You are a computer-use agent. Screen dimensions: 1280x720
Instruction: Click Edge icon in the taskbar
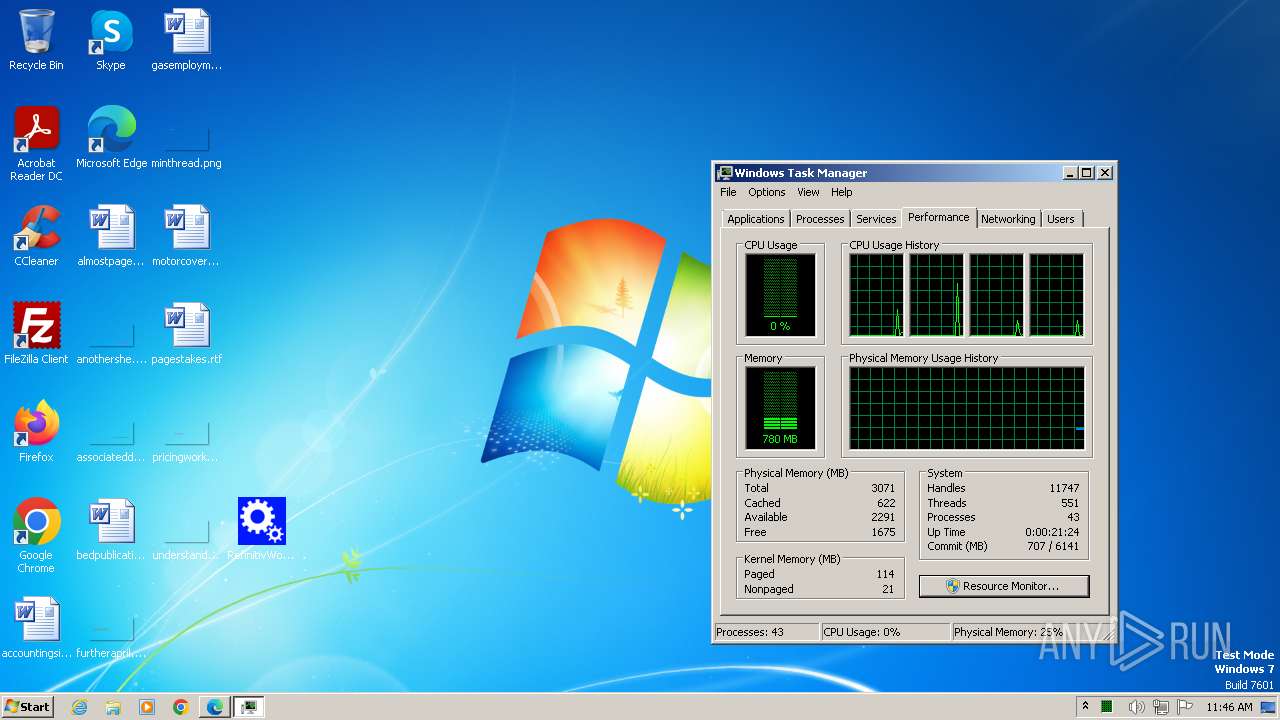(215, 707)
